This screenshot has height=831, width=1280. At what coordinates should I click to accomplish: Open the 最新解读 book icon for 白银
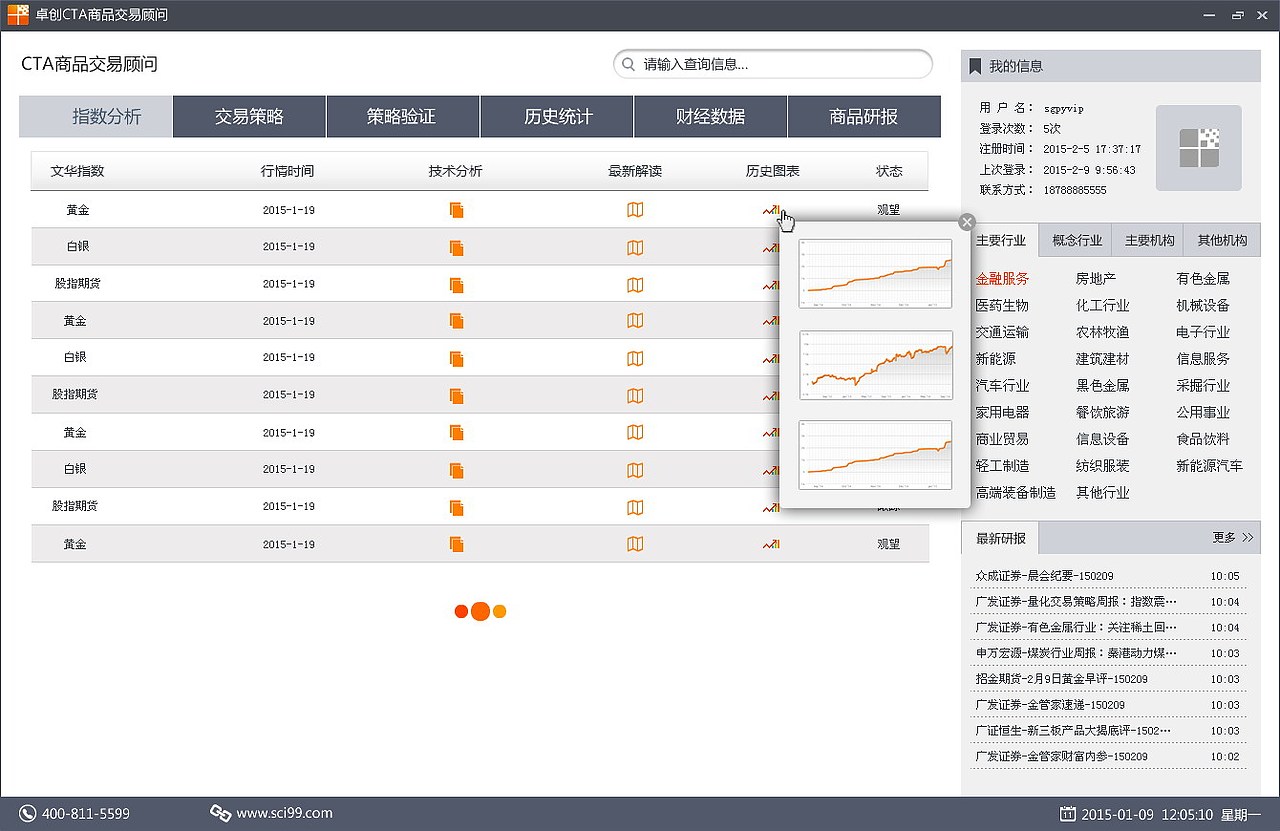point(634,247)
